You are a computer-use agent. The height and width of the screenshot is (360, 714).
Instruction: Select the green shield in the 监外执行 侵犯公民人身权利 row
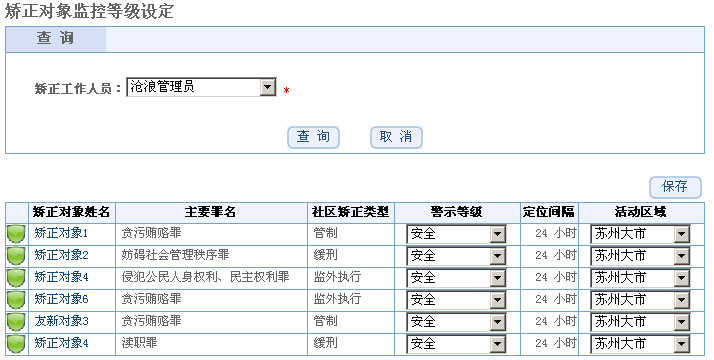[16, 278]
